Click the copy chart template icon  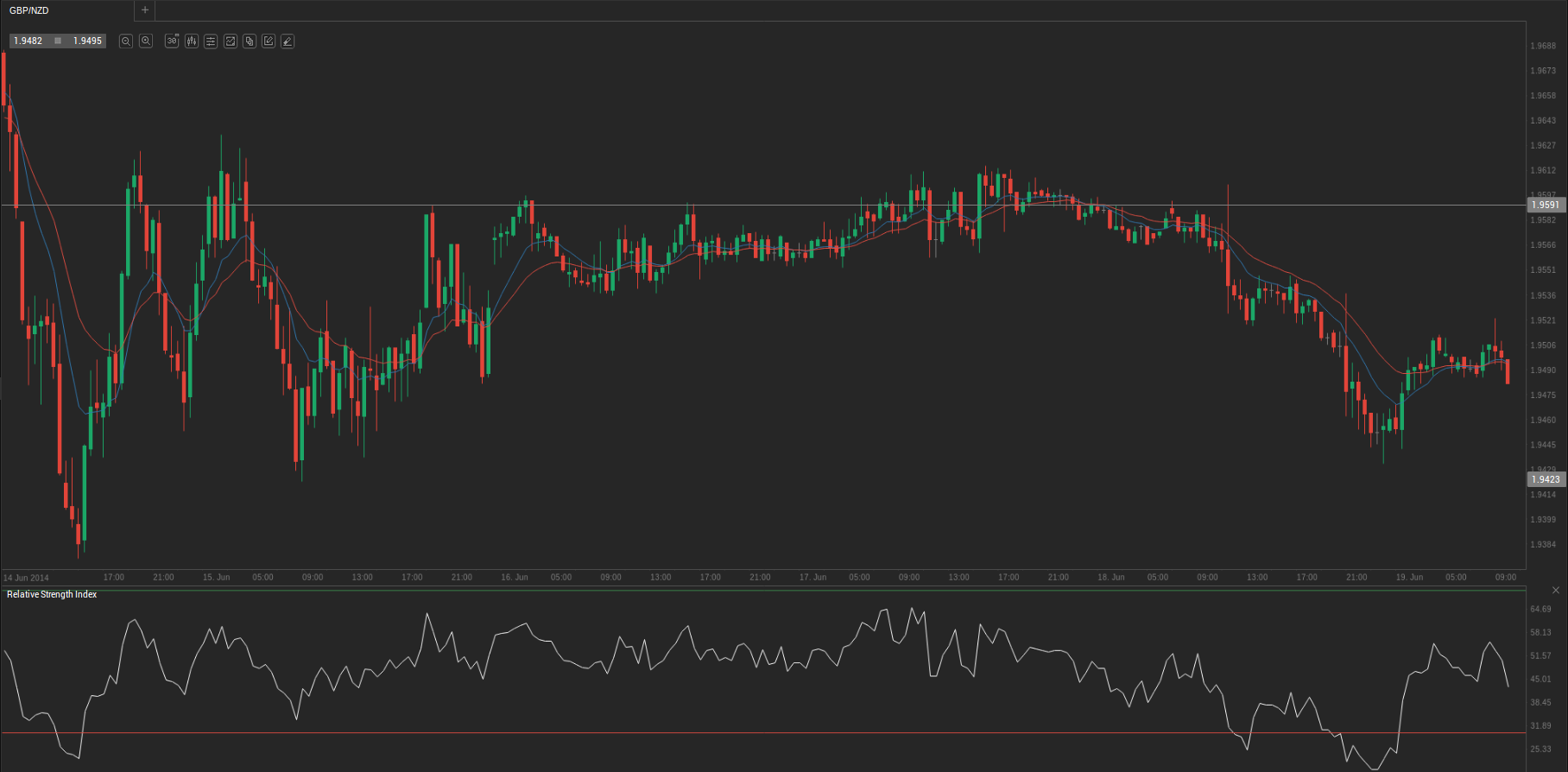[250, 41]
